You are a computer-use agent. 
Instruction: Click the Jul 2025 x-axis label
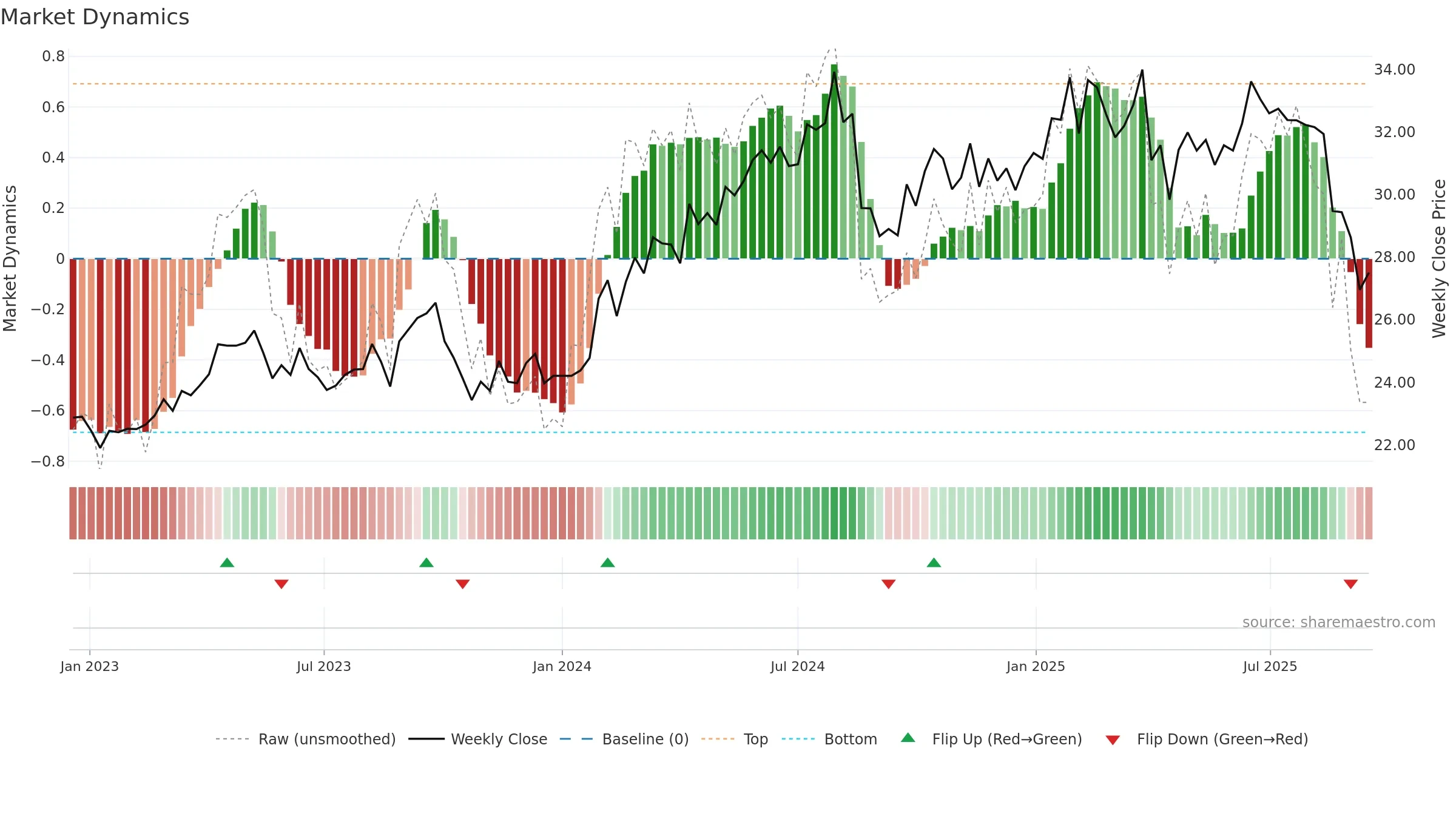[x=1270, y=666]
